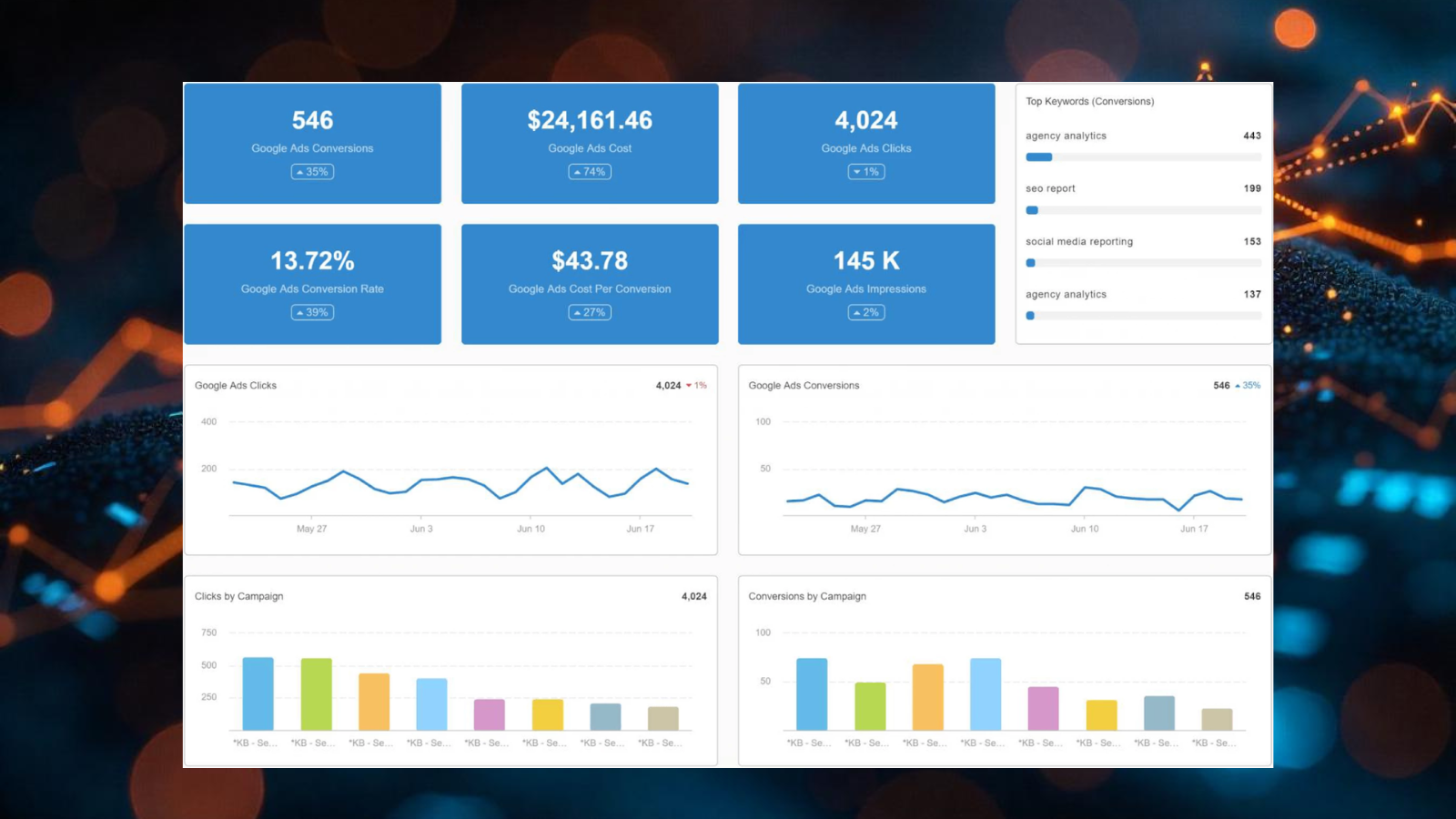Click the 27% up badge on Cost Per Conversion

[590, 312]
